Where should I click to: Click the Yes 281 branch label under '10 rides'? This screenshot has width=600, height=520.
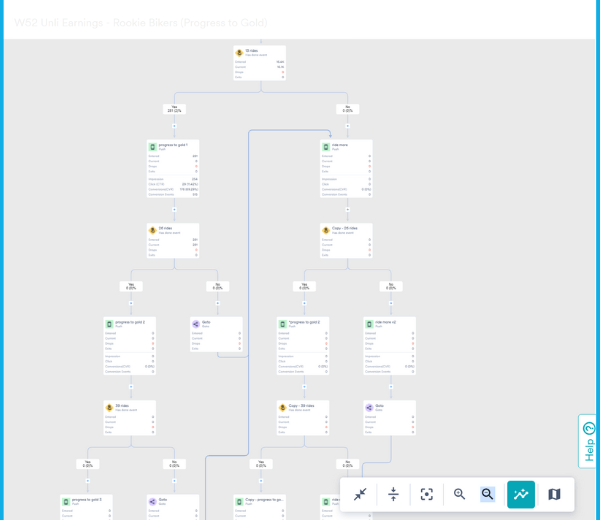[x=174, y=109]
